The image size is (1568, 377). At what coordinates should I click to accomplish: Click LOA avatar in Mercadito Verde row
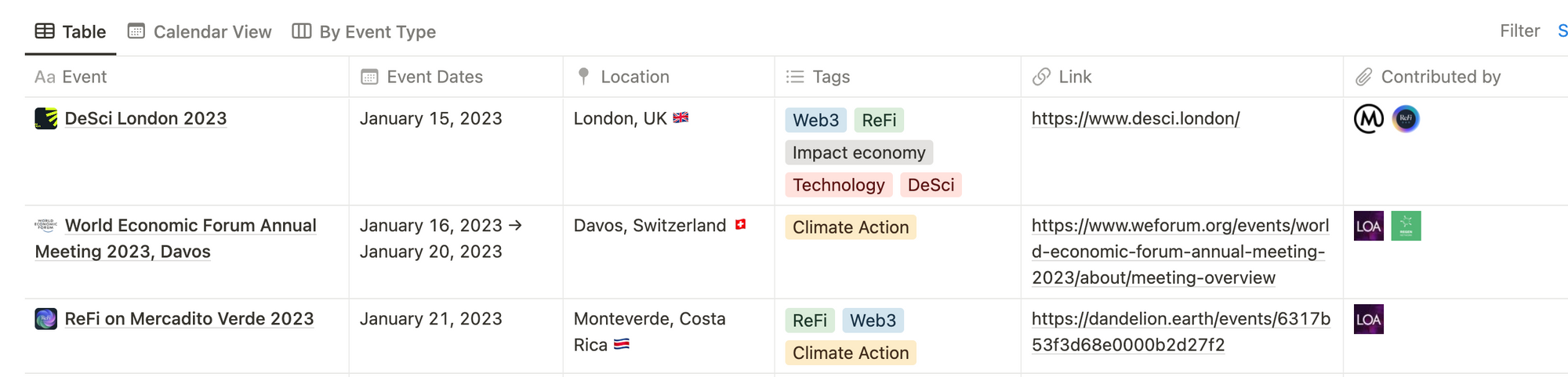(x=1368, y=320)
